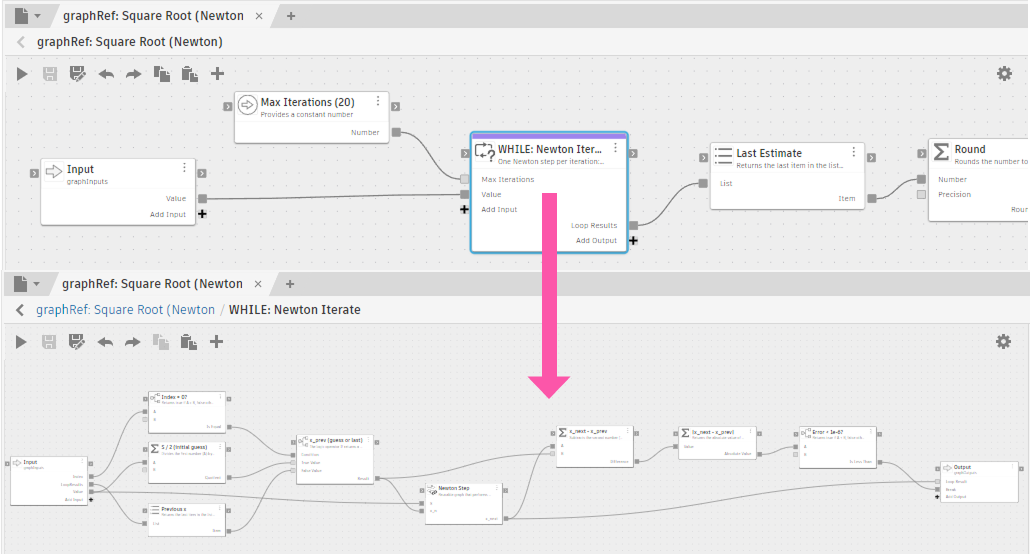Click the Max Iterations node arrow icon
1030x554 pixels.
coord(247,104)
